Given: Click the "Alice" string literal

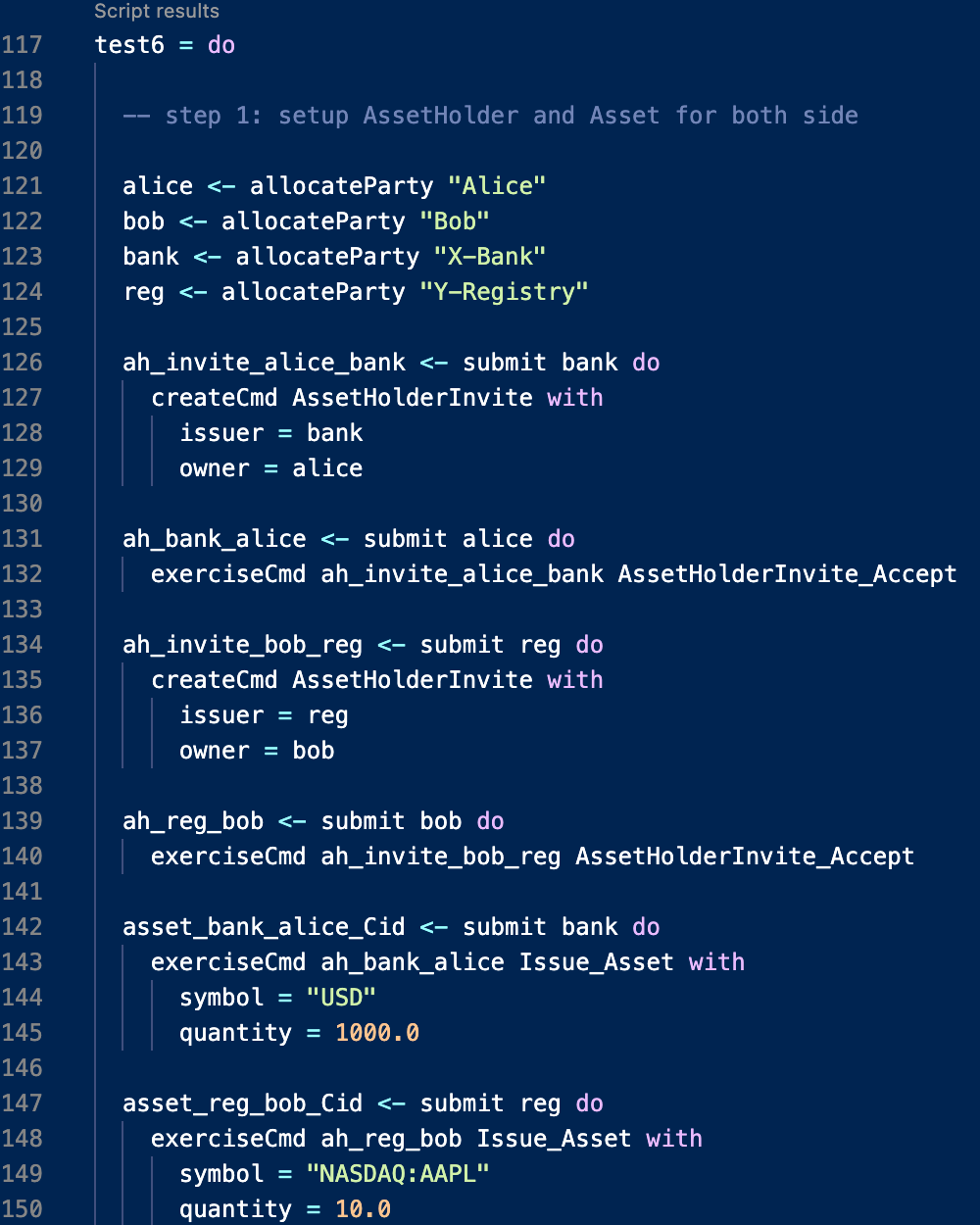Looking at the screenshot, I should pyautogui.click(x=497, y=186).
